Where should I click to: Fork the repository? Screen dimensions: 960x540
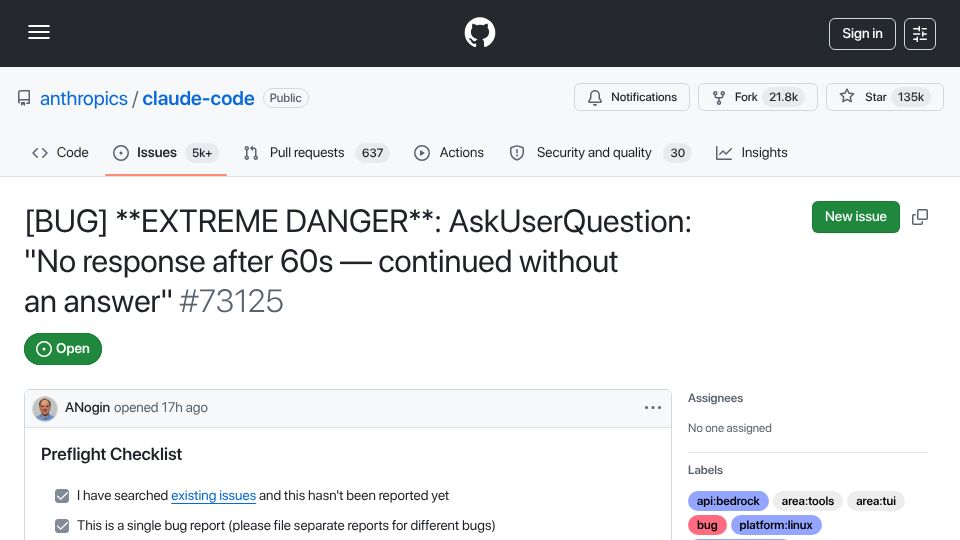pos(758,97)
